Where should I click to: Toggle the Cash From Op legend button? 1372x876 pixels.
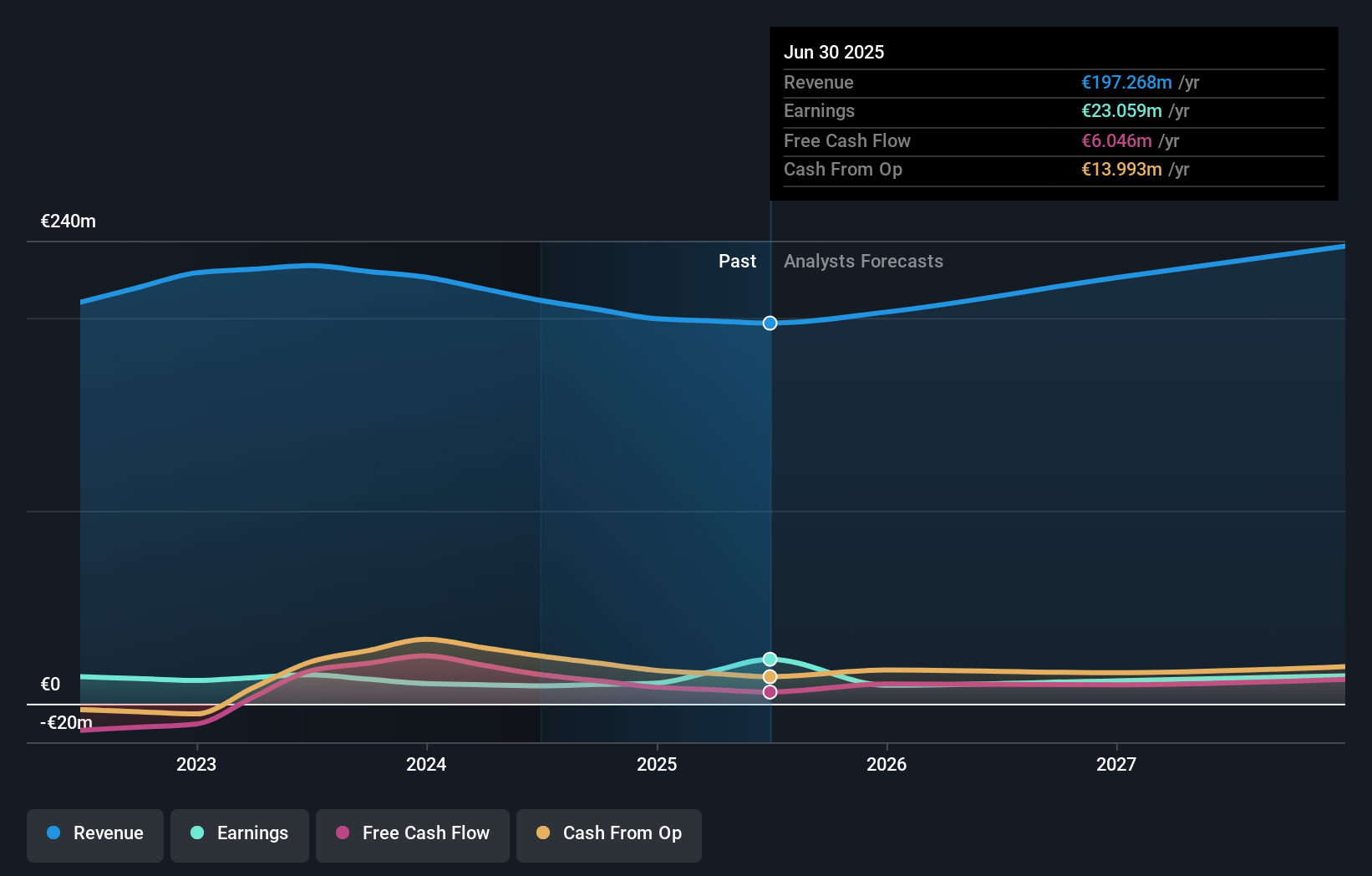(609, 835)
